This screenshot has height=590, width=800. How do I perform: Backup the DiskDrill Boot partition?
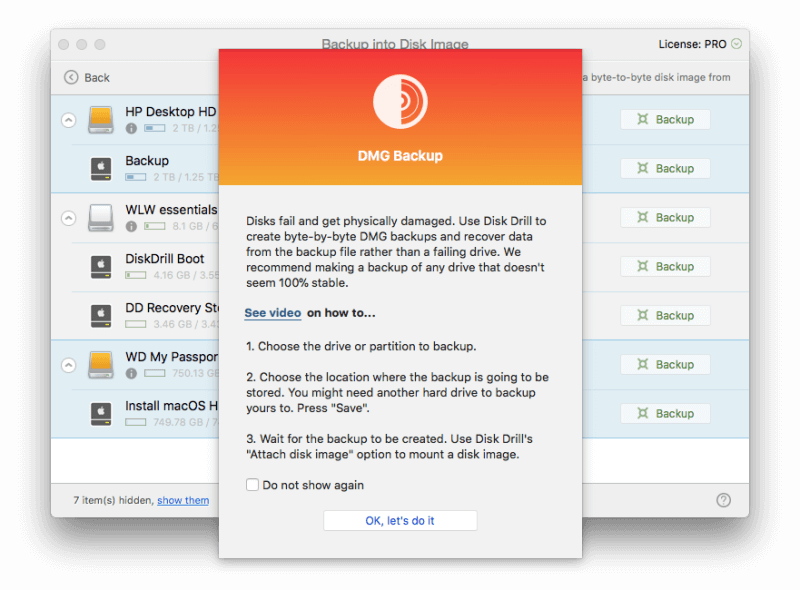(x=665, y=266)
